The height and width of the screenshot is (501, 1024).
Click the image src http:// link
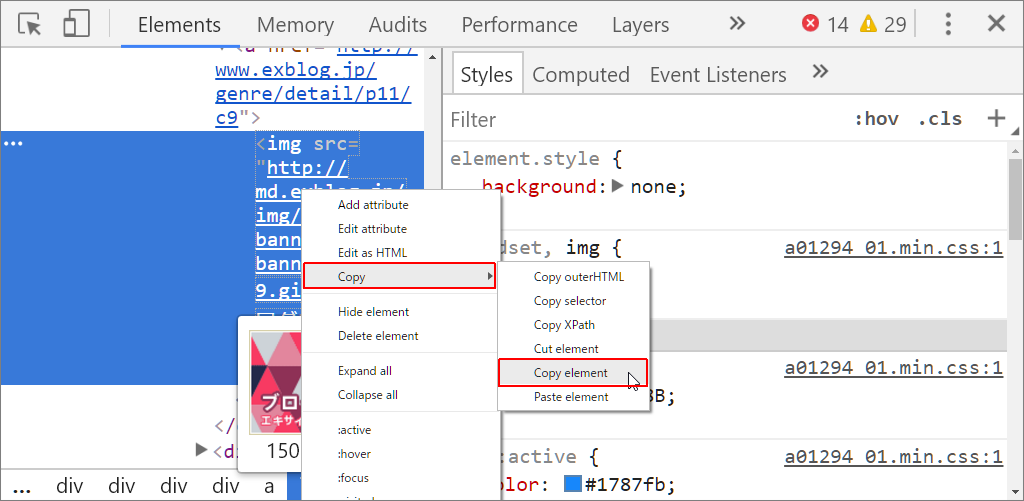307,169
